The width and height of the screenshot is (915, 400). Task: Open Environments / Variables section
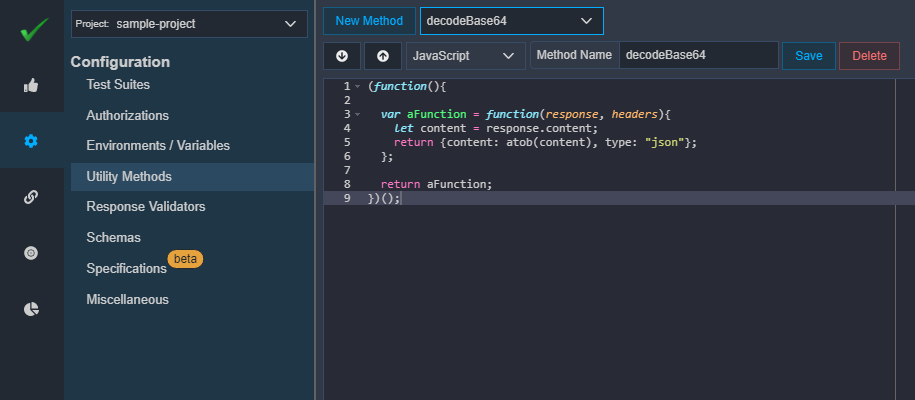pos(158,145)
